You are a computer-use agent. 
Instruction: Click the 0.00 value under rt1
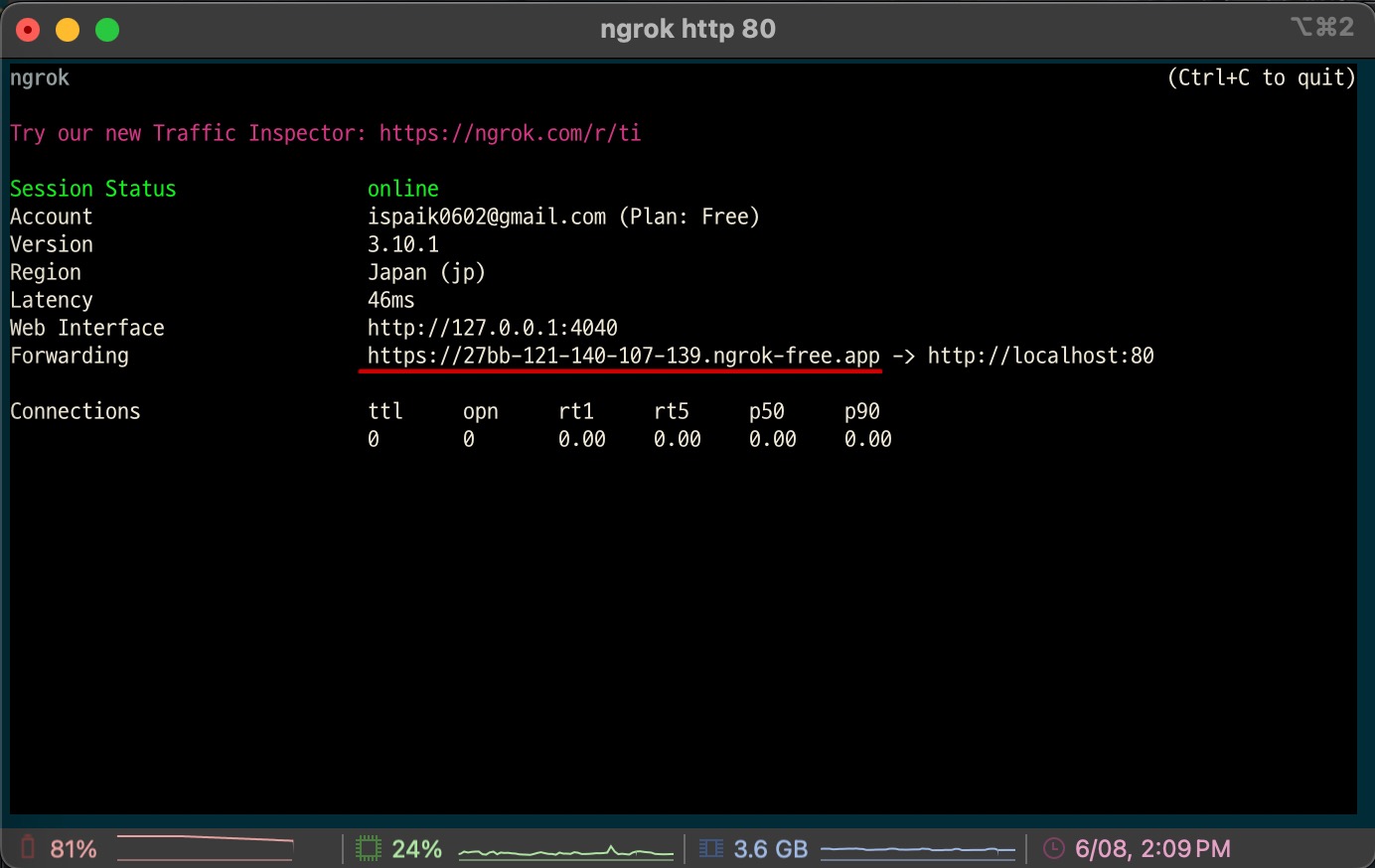pos(582,439)
